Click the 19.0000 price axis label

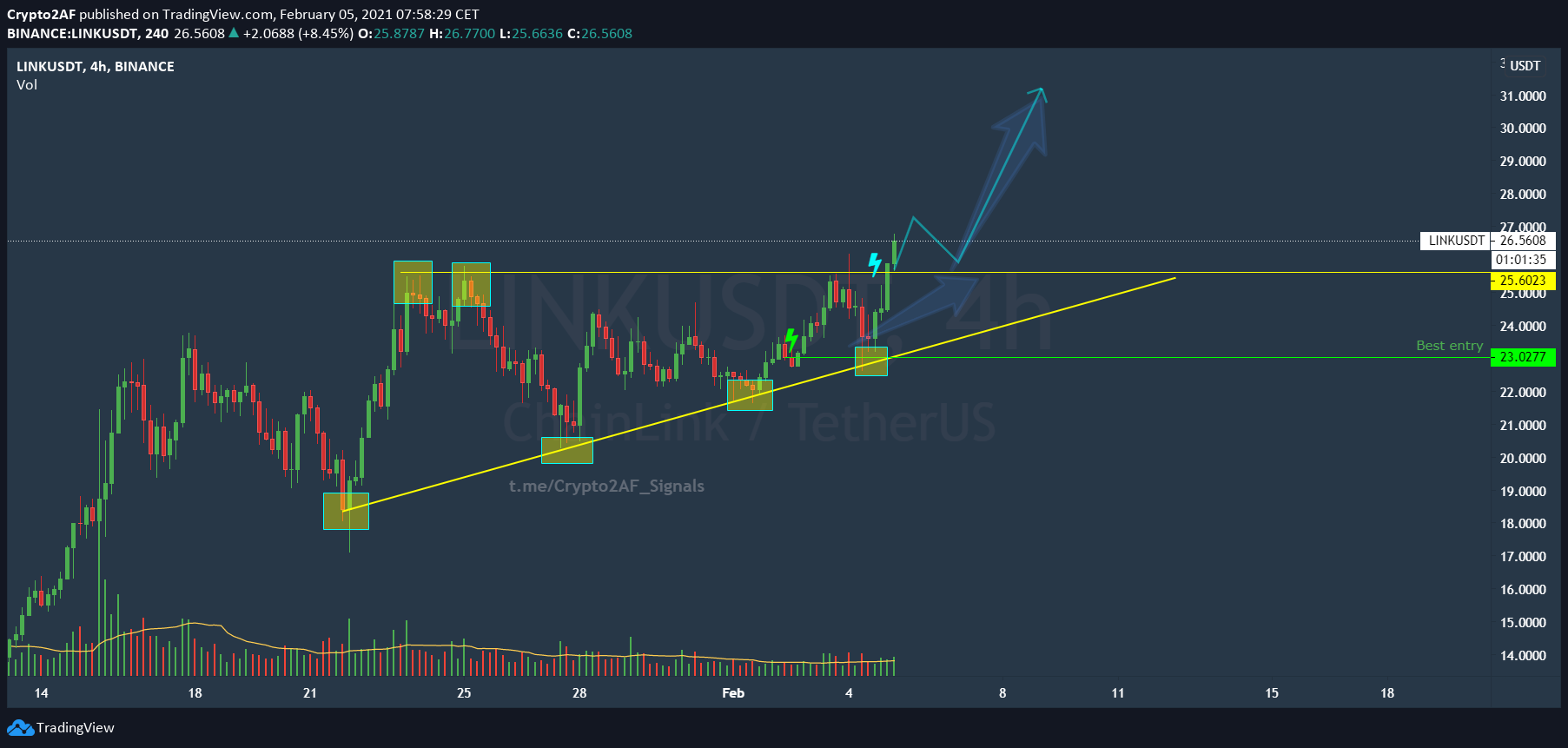pos(1523,492)
